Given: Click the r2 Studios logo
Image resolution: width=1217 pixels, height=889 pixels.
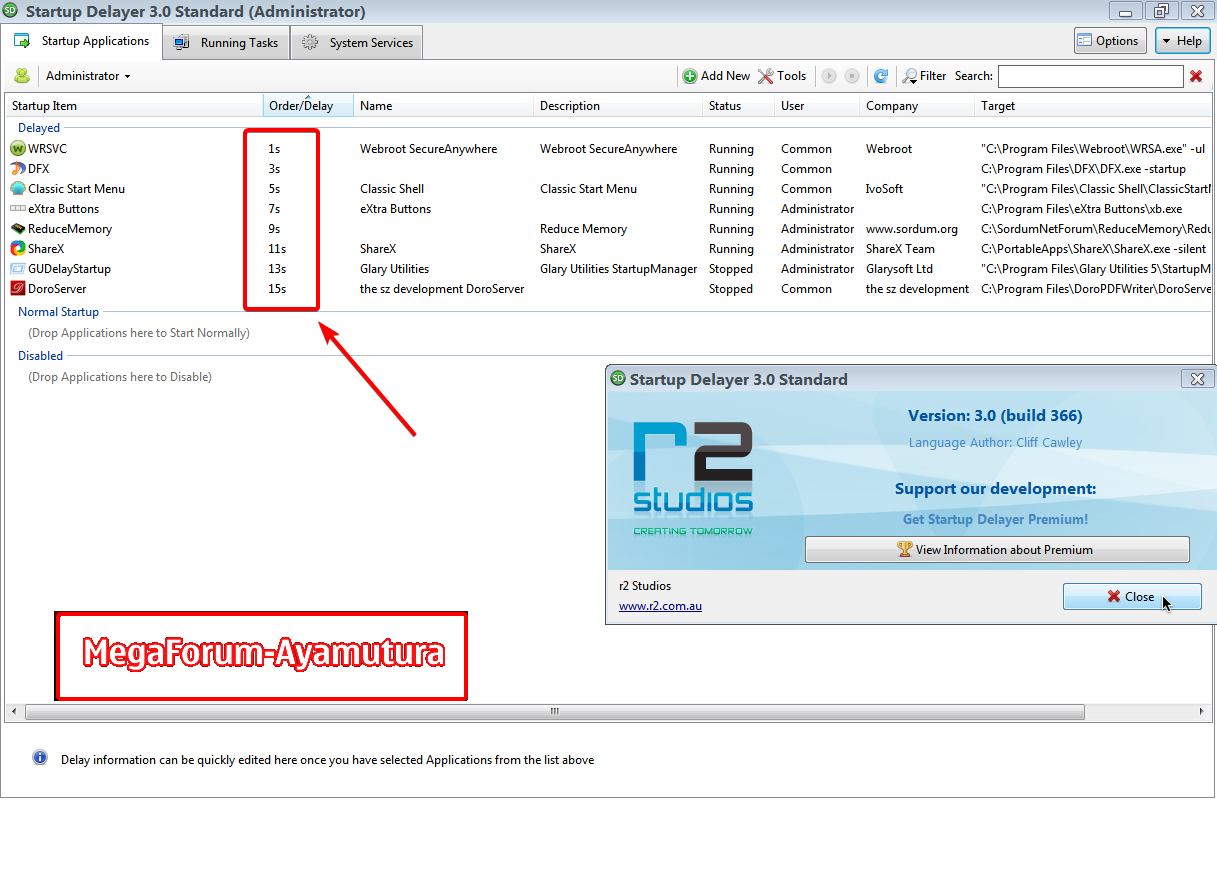Looking at the screenshot, I should tap(693, 479).
